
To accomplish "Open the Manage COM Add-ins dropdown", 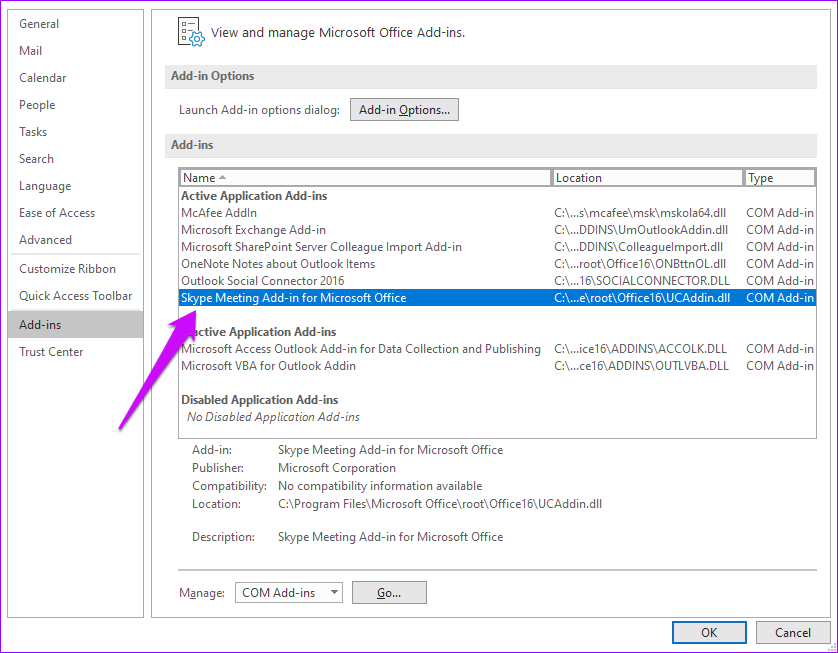I will [x=289, y=593].
